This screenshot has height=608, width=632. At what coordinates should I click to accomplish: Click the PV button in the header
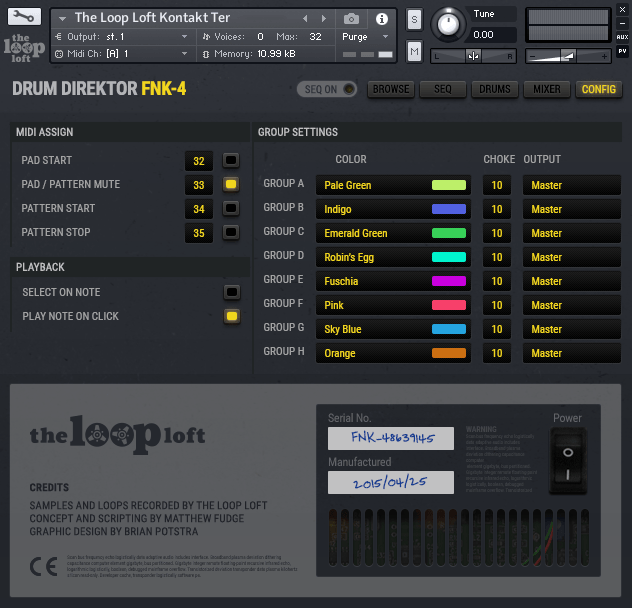(x=622, y=50)
